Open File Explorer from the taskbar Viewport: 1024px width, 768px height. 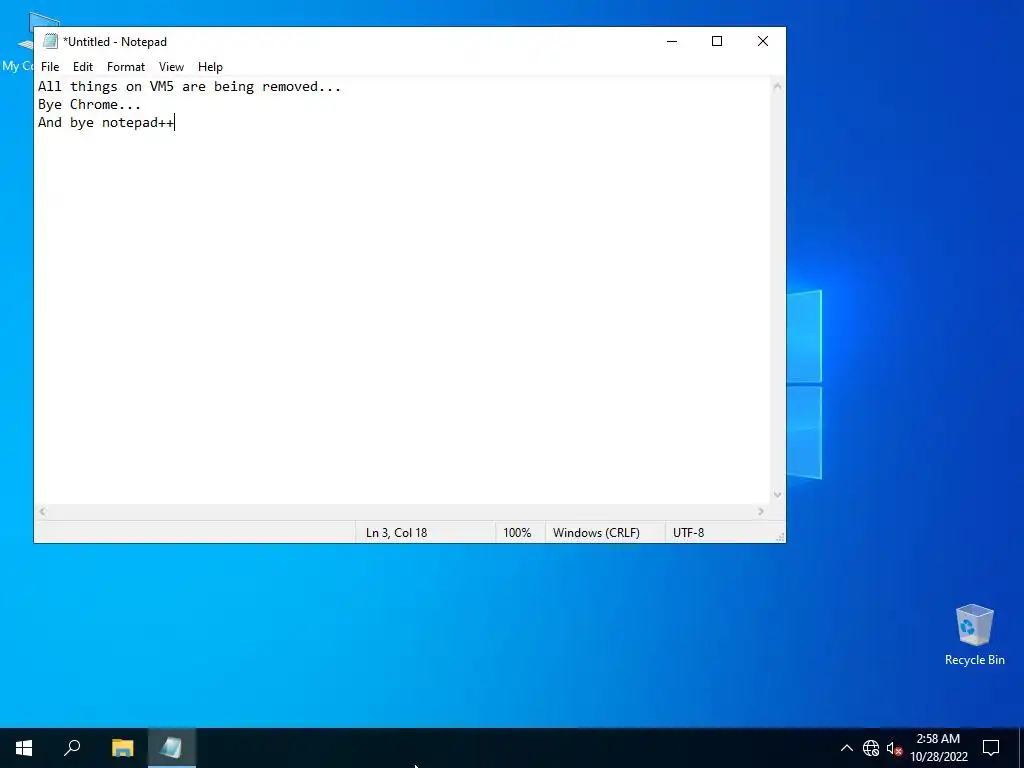(122, 748)
